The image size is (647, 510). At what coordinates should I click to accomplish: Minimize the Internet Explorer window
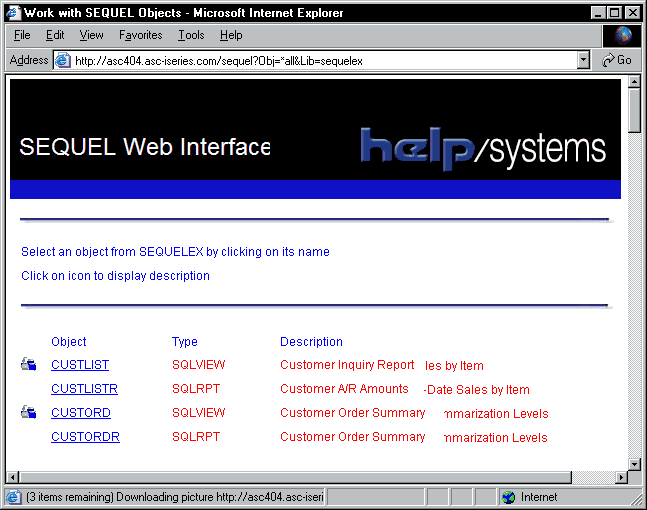598,13
